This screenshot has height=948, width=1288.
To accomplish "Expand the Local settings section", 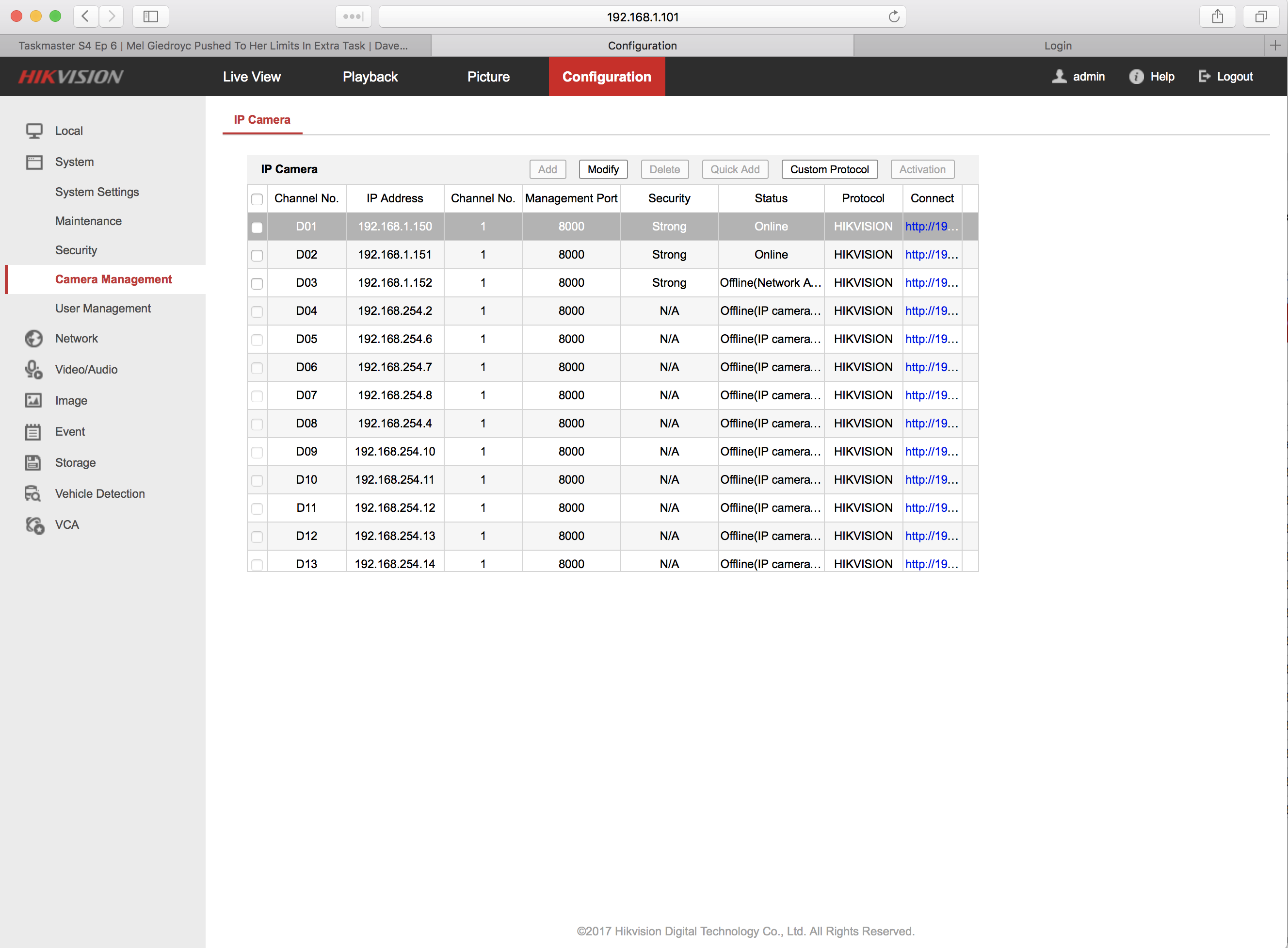I will pos(70,130).
